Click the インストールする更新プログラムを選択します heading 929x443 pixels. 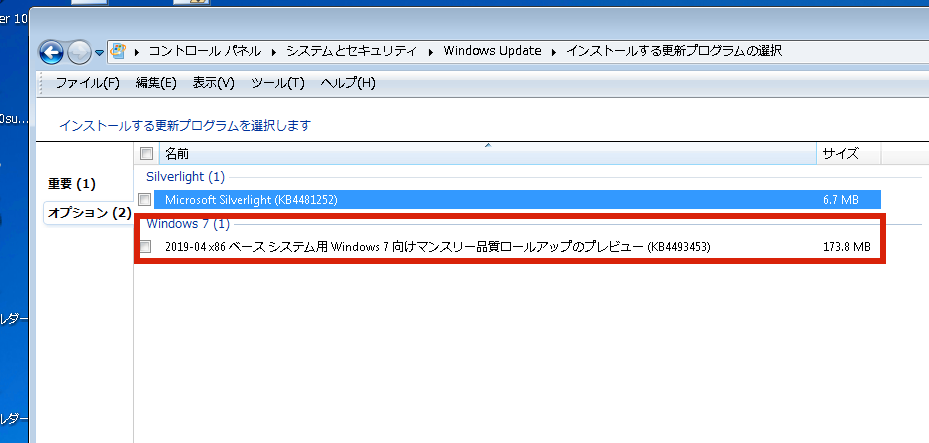tap(185, 126)
